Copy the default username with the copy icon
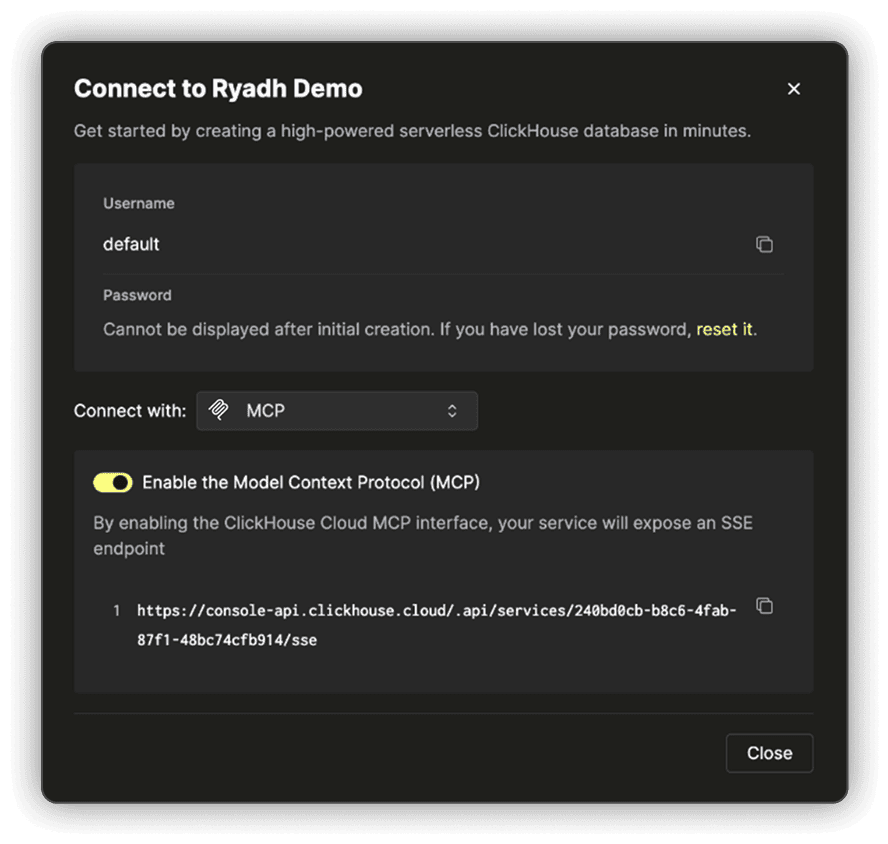This screenshot has height=844, width=888. (764, 244)
